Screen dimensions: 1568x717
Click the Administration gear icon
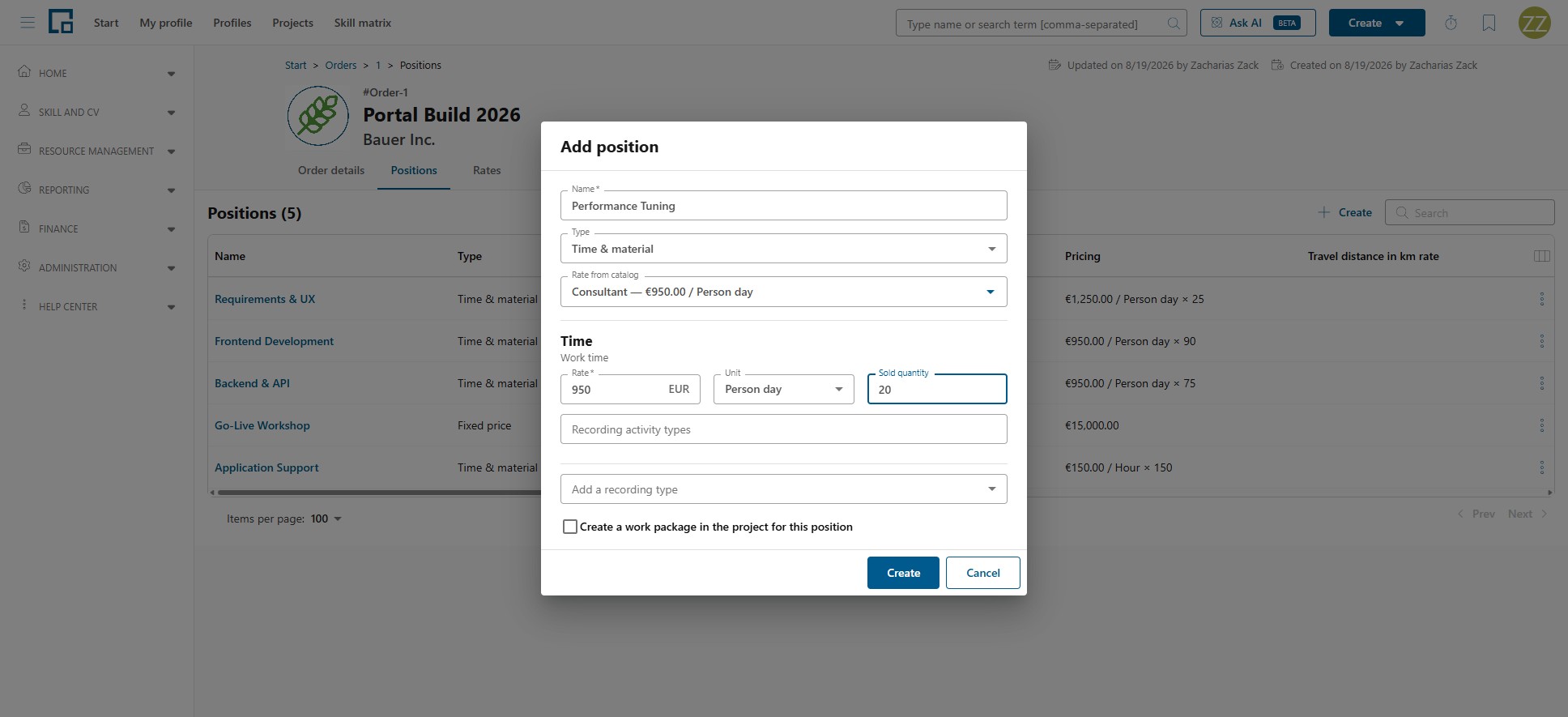click(x=24, y=266)
